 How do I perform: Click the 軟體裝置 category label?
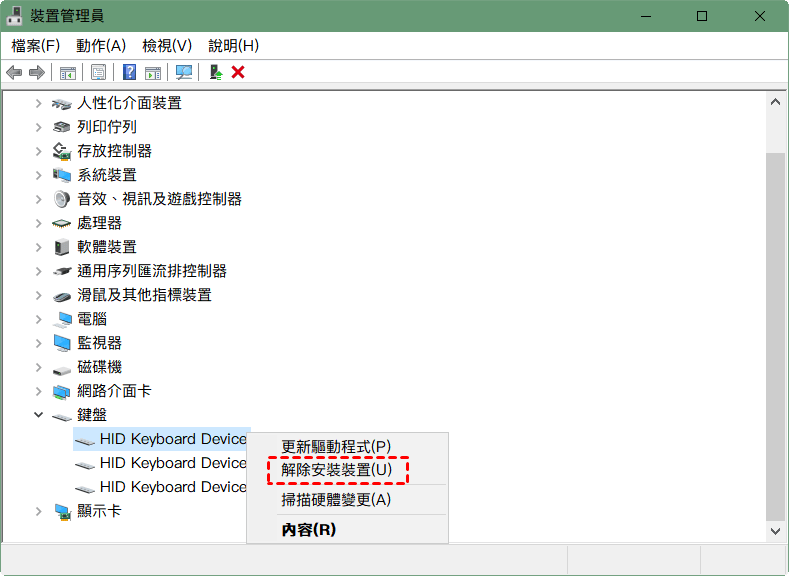pos(107,247)
